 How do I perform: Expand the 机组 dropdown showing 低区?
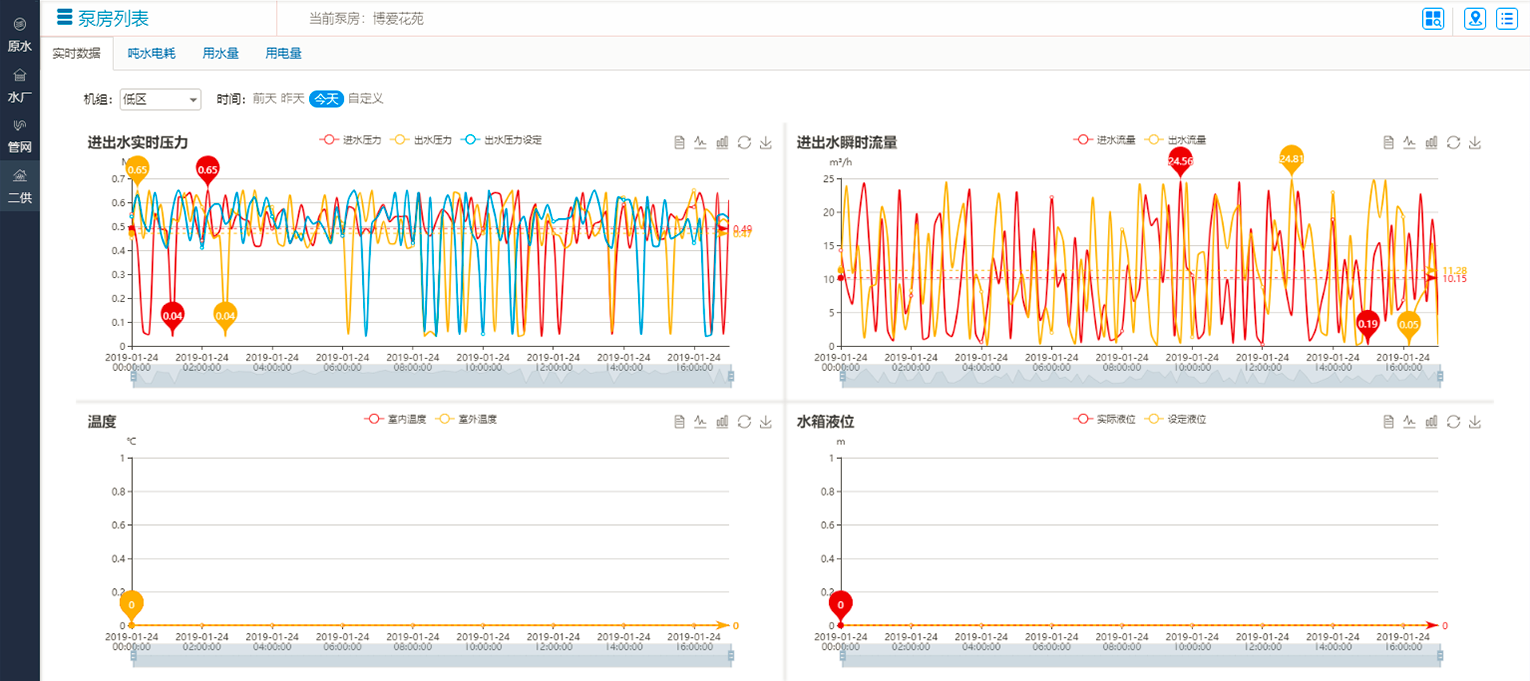(x=160, y=99)
